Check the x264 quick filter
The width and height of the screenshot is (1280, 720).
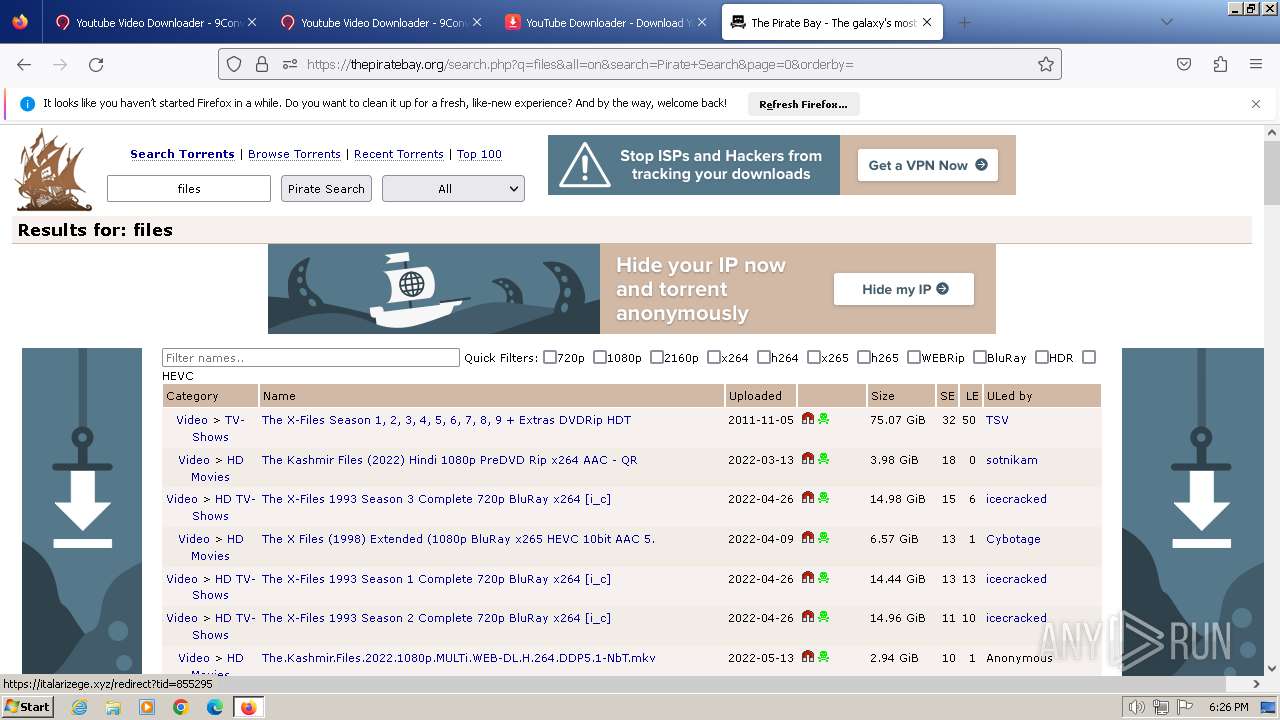tap(714, 357)
